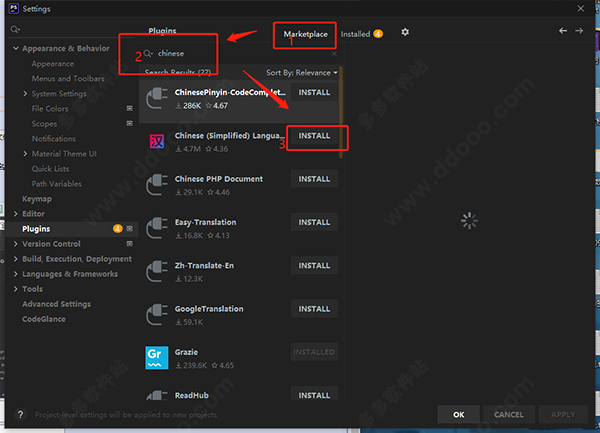Click ChinesePinyin-CodeCompletion plugin icon
Viewport: 600px width, 433px height.
[x=157, y=98]
